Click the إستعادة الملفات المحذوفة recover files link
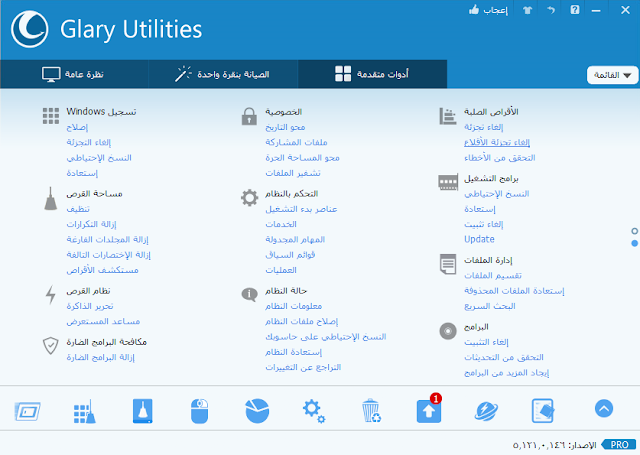 coord(514,291)
